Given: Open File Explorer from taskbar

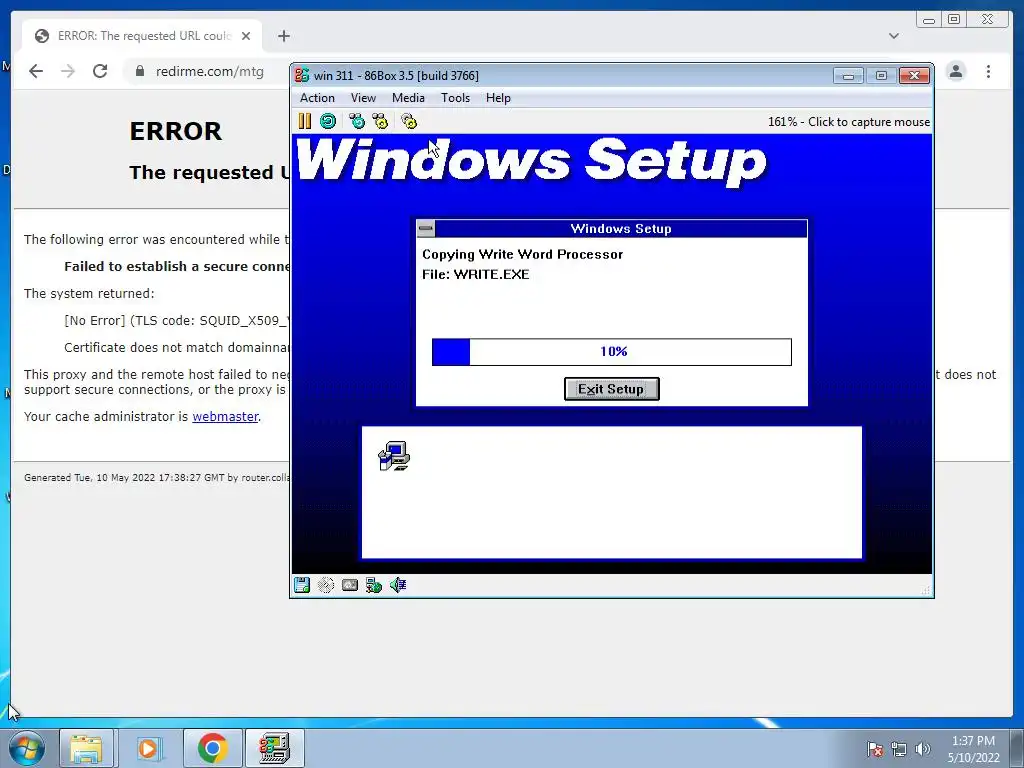Looking at the screenshot, I should 86,748.
